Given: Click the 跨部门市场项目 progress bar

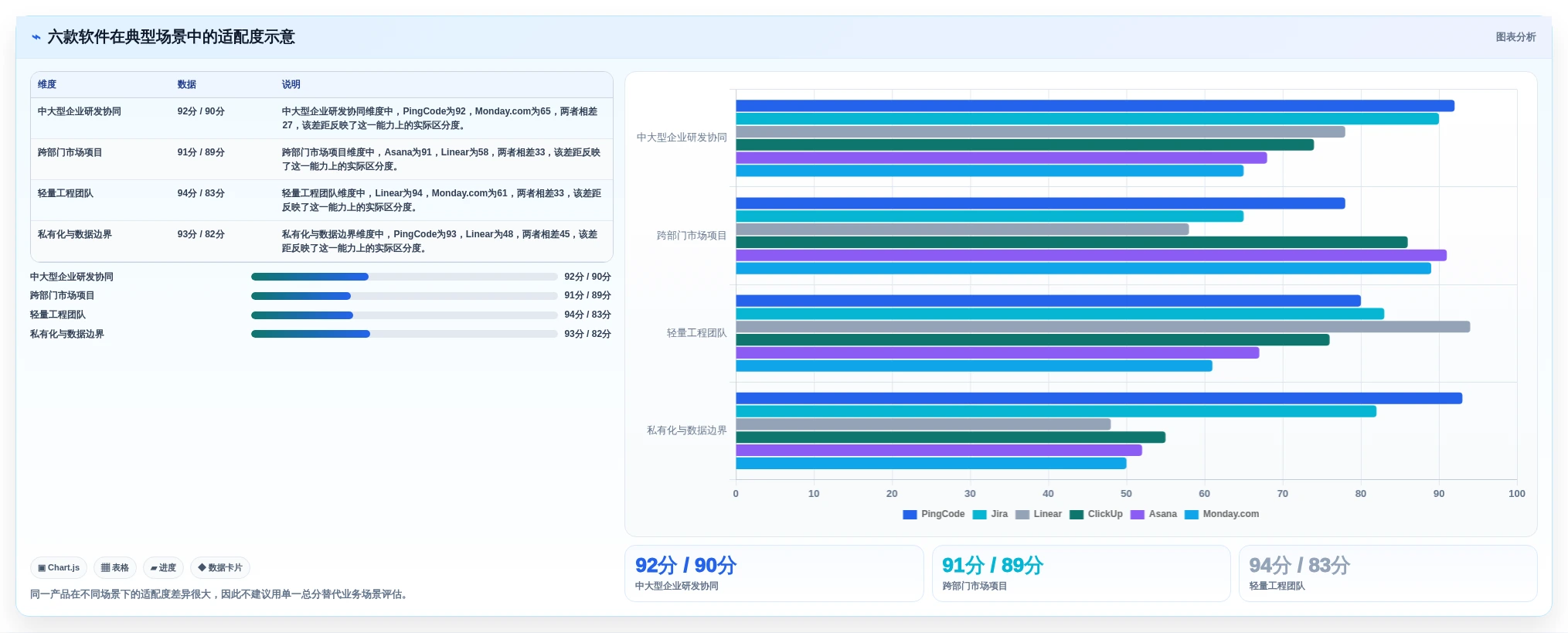Looking at the screenshot, I should click(x=404, y=296).
